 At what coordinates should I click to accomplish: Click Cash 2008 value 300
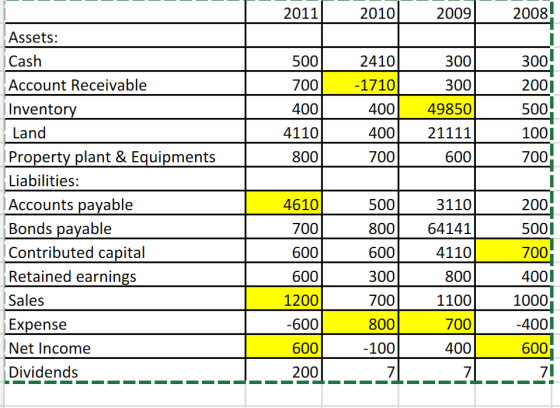(513, 59)
